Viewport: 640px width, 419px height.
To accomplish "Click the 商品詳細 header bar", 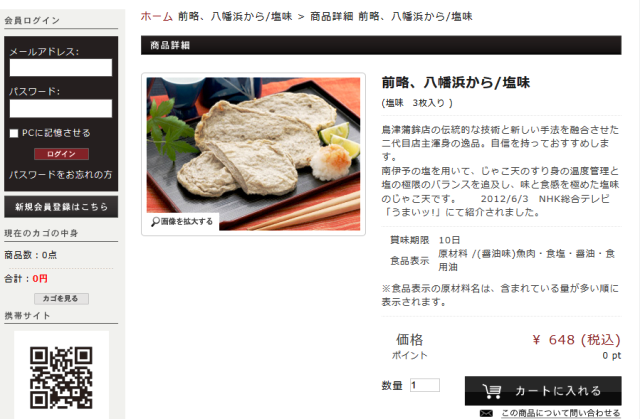I will pos(381,45).
